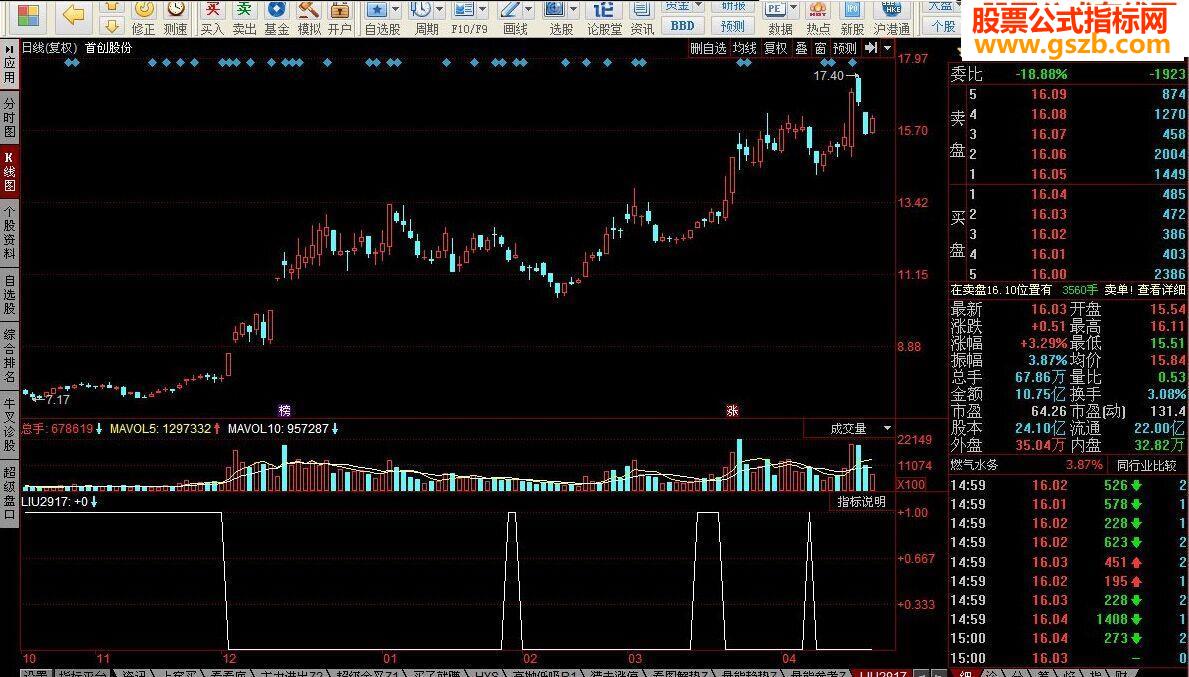
Task: Click the jump-to-latest arrow icon
Action: [x=871, y=49]
